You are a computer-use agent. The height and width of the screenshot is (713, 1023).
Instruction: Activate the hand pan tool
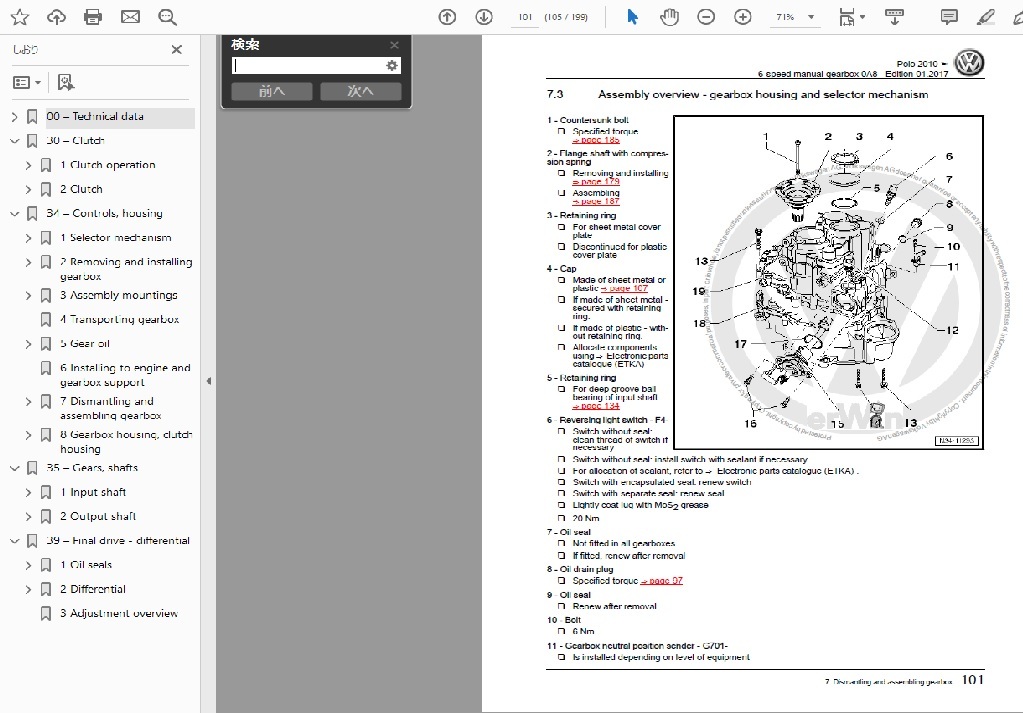[x=669, y=17]
